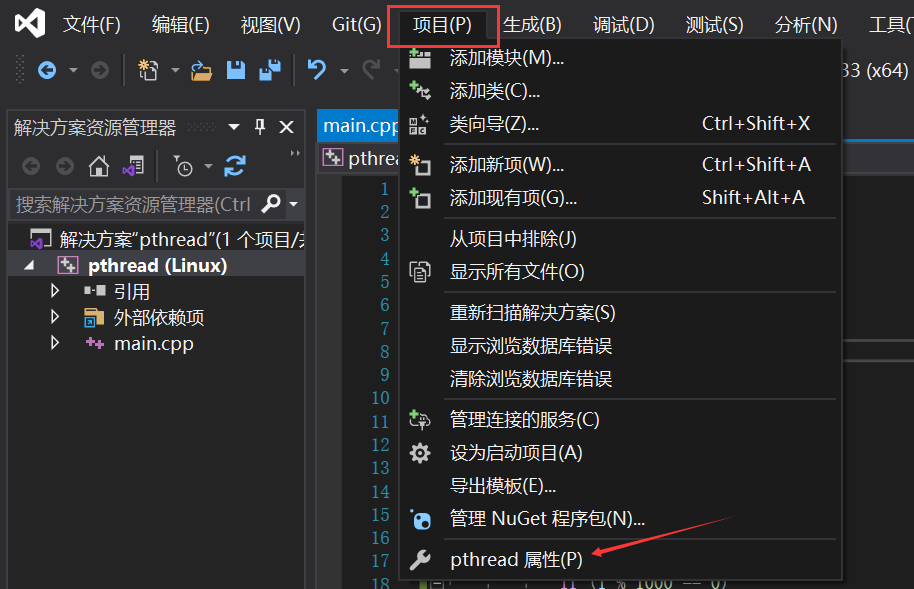Expand the main.cpp tree node
This screenshot has width=914, height=589.
pyautogui.click(x=55, y=342)
